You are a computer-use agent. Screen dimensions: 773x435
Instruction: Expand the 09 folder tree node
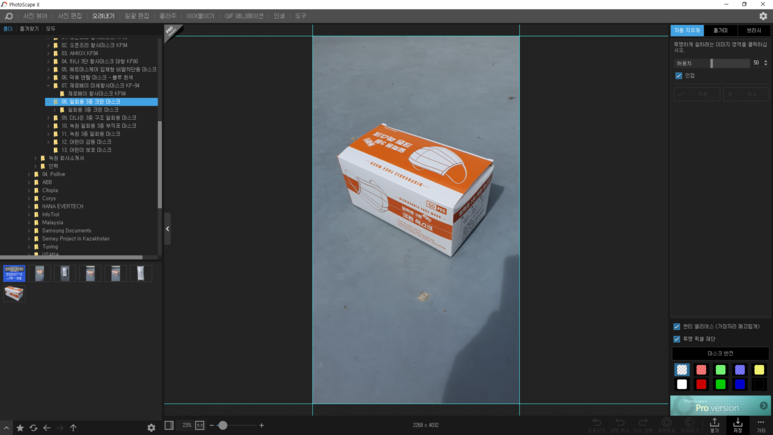[x=48, y=118]
